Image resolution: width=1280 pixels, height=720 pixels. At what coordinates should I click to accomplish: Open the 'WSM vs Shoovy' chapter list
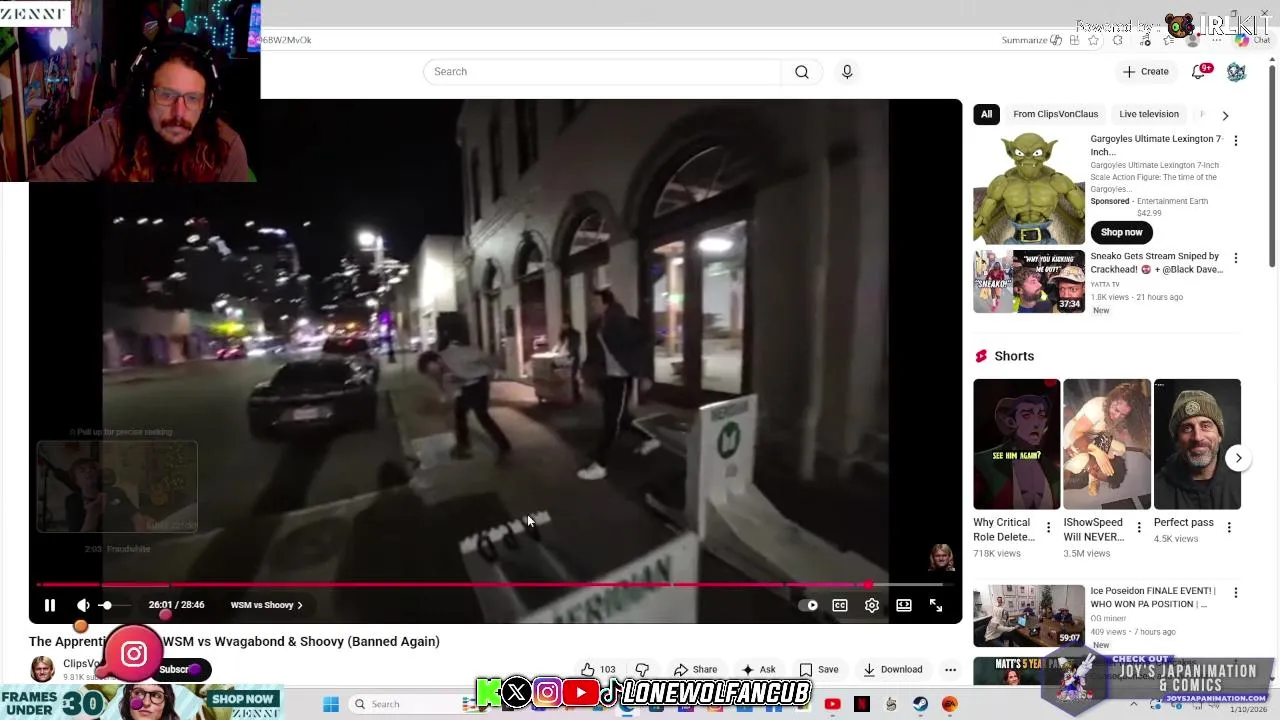click(x=266, y=605)
